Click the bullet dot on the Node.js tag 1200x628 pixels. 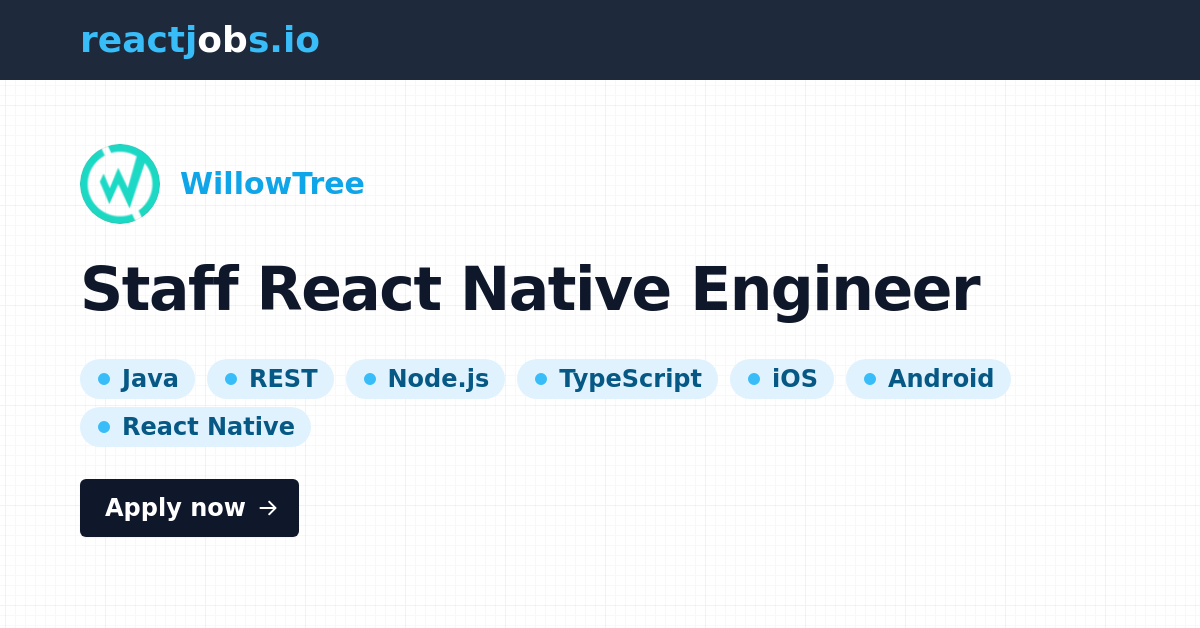click(370, 379)
